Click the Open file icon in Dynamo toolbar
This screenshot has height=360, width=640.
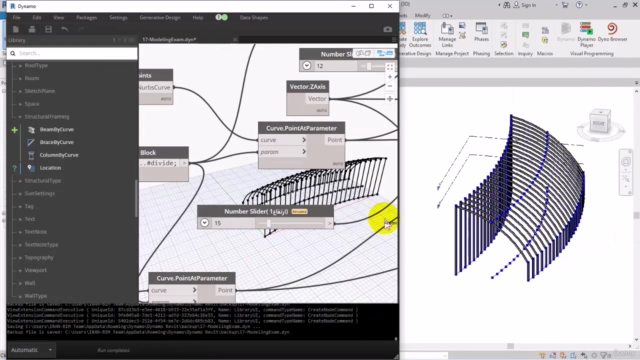tap(32, 29)
